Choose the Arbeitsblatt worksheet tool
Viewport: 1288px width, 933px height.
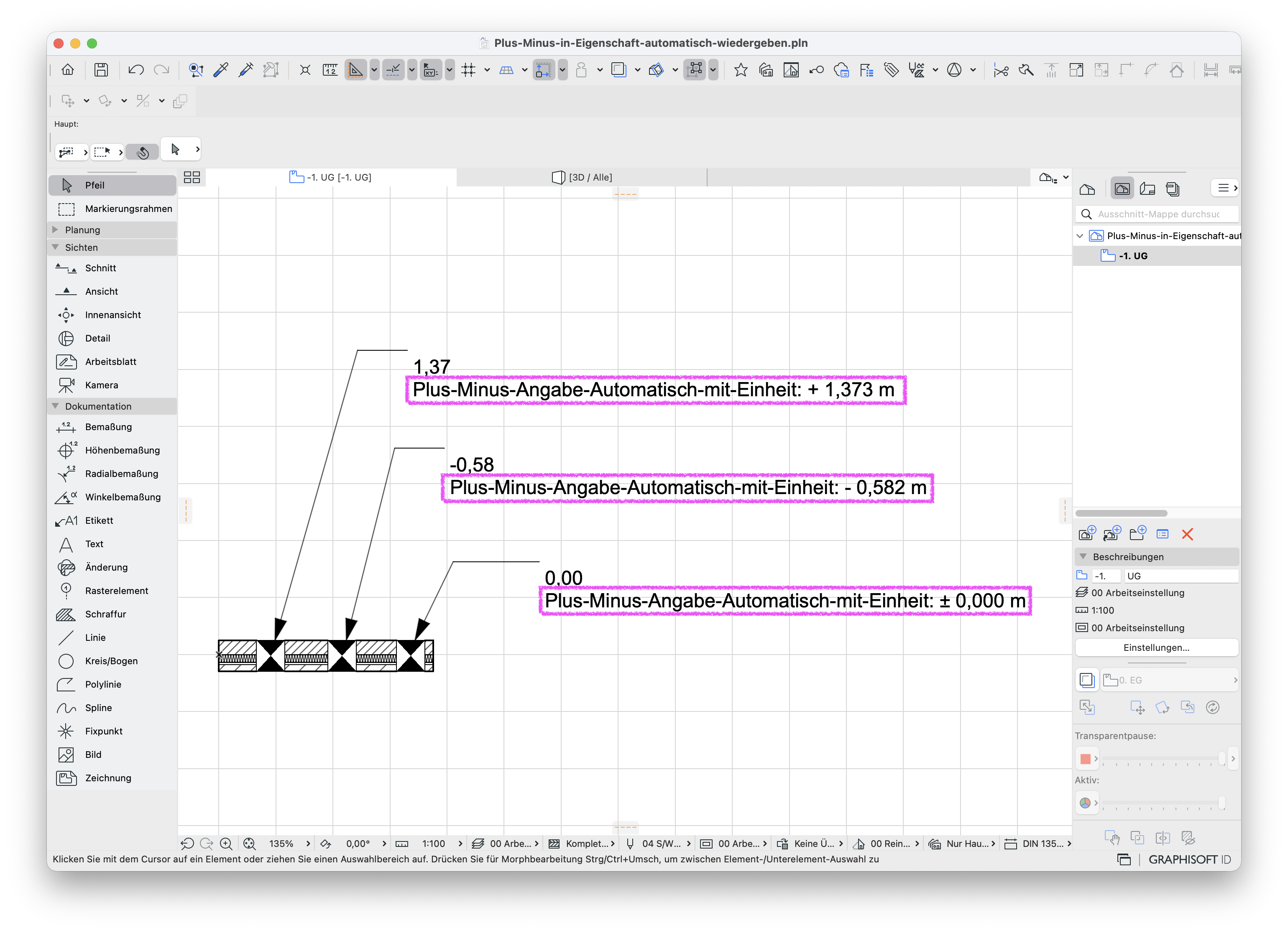tap(112, 362)
